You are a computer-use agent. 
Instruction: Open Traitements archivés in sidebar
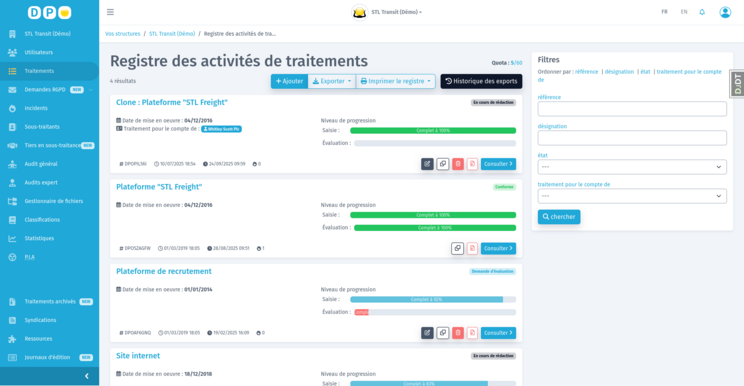pos(49,302)
